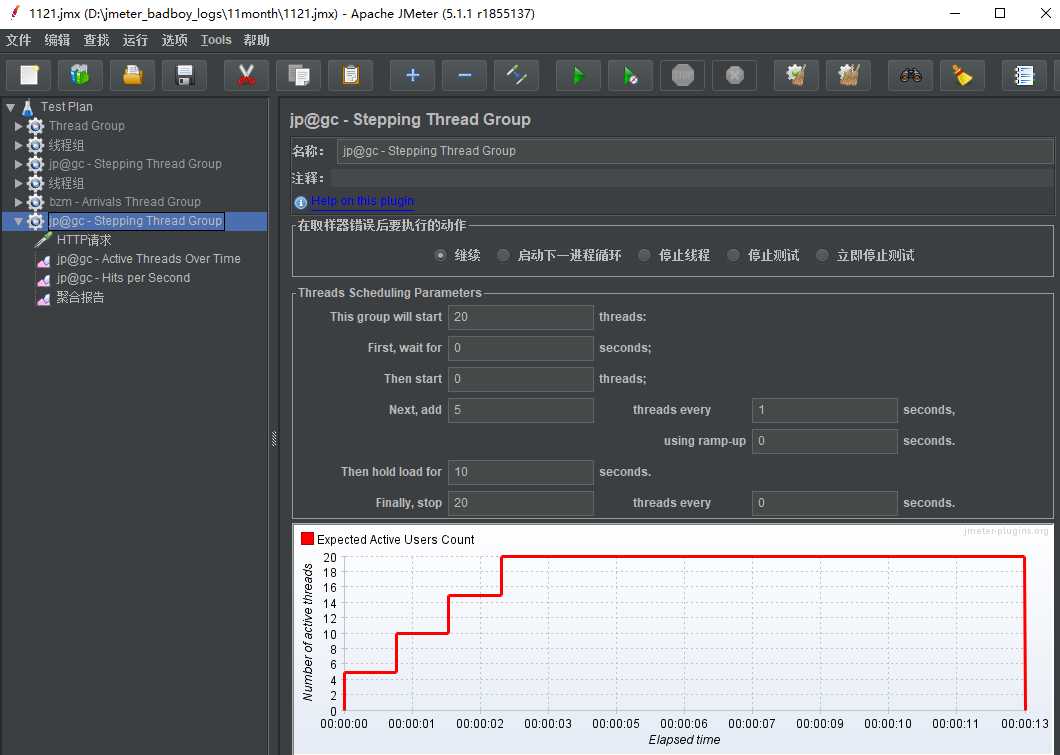Select jp@gc - Hits per Second item
The image size is (1060, 755).
[x=123, y=278]
